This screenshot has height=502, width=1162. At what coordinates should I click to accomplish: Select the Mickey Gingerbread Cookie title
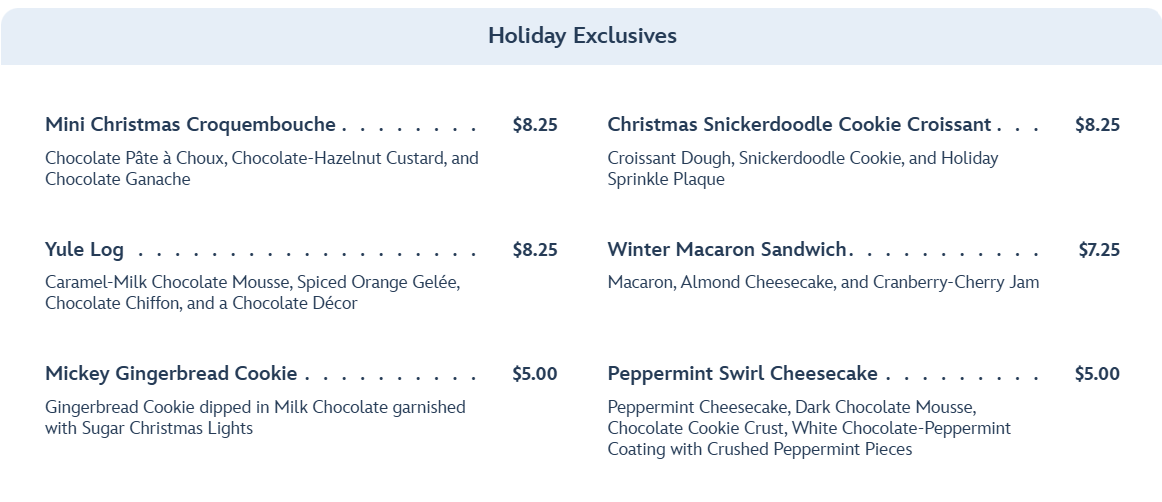point(171,374)
